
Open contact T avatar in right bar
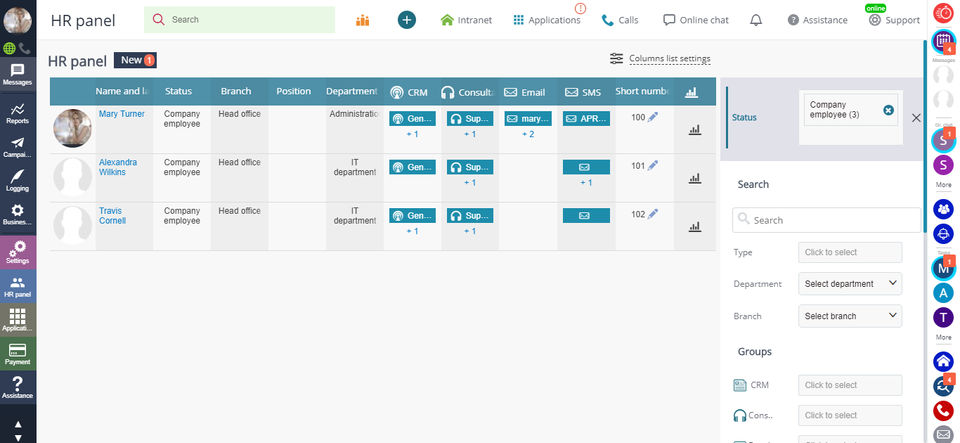click(x=943, y=317)
